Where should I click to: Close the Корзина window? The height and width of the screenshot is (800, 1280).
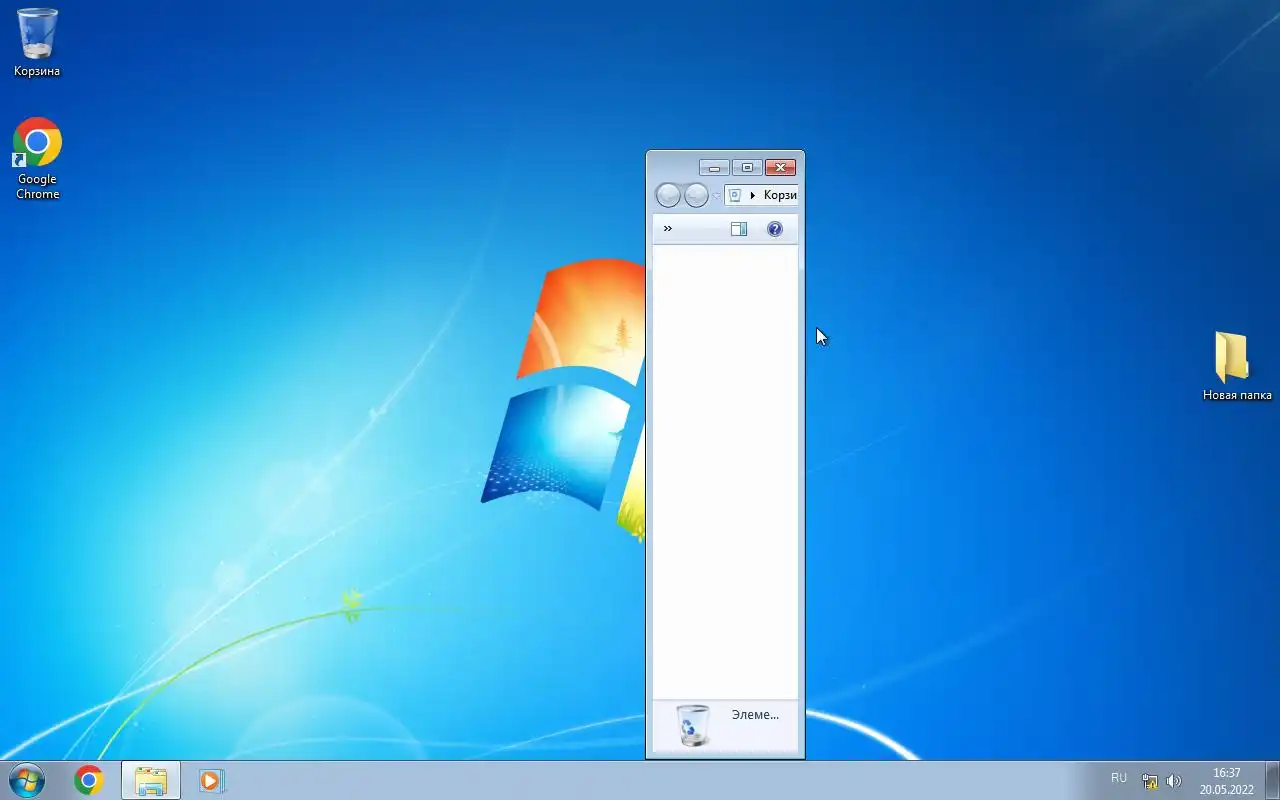click(780, 167)
